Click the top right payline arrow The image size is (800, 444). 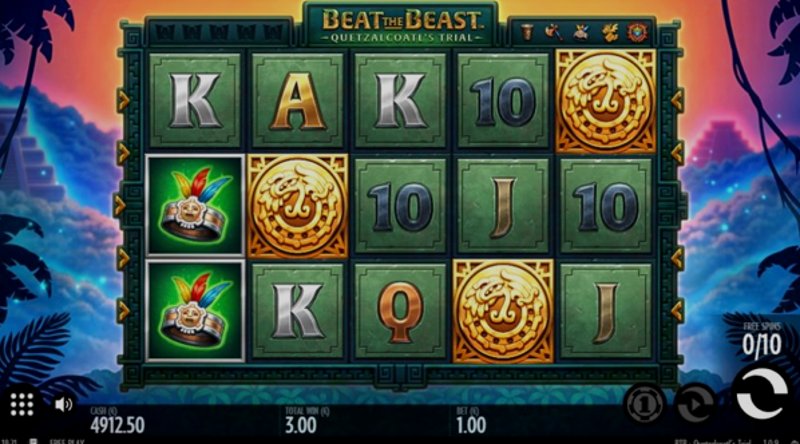(x=677, y=101)
